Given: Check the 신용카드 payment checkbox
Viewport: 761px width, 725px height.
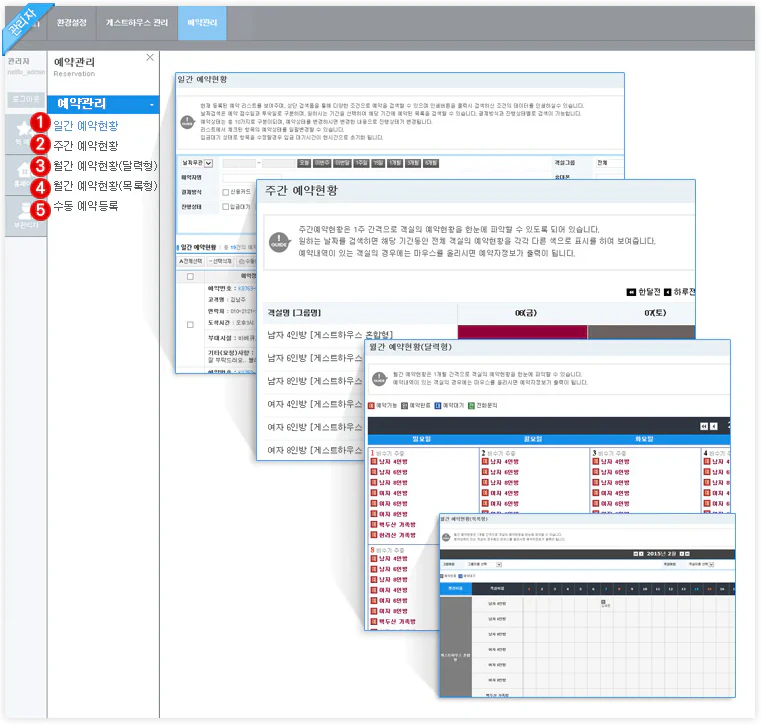Looking at the screenshot, I should tap(225, 192).
